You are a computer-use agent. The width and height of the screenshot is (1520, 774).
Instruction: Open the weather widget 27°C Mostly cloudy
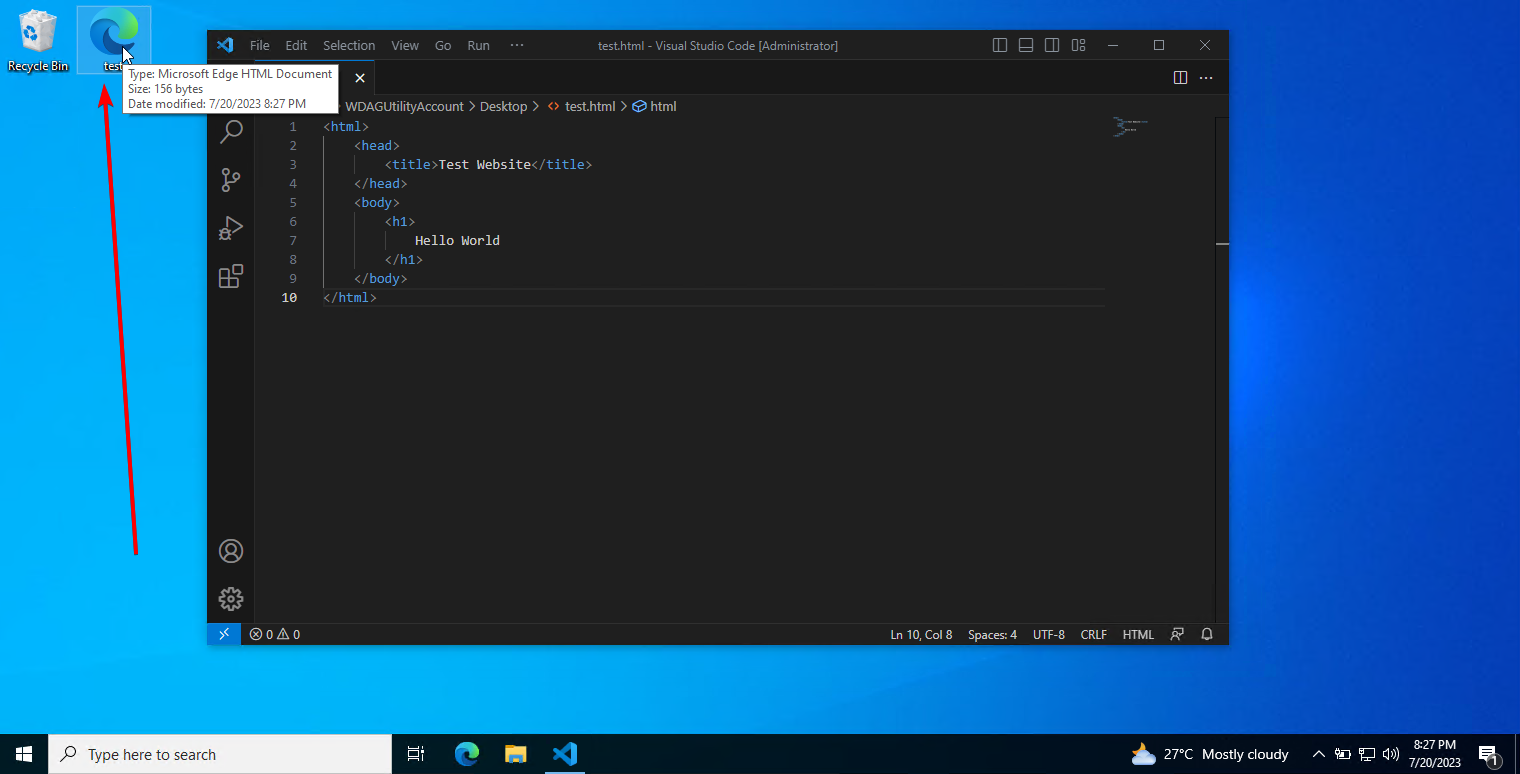tap(1210, 754)
